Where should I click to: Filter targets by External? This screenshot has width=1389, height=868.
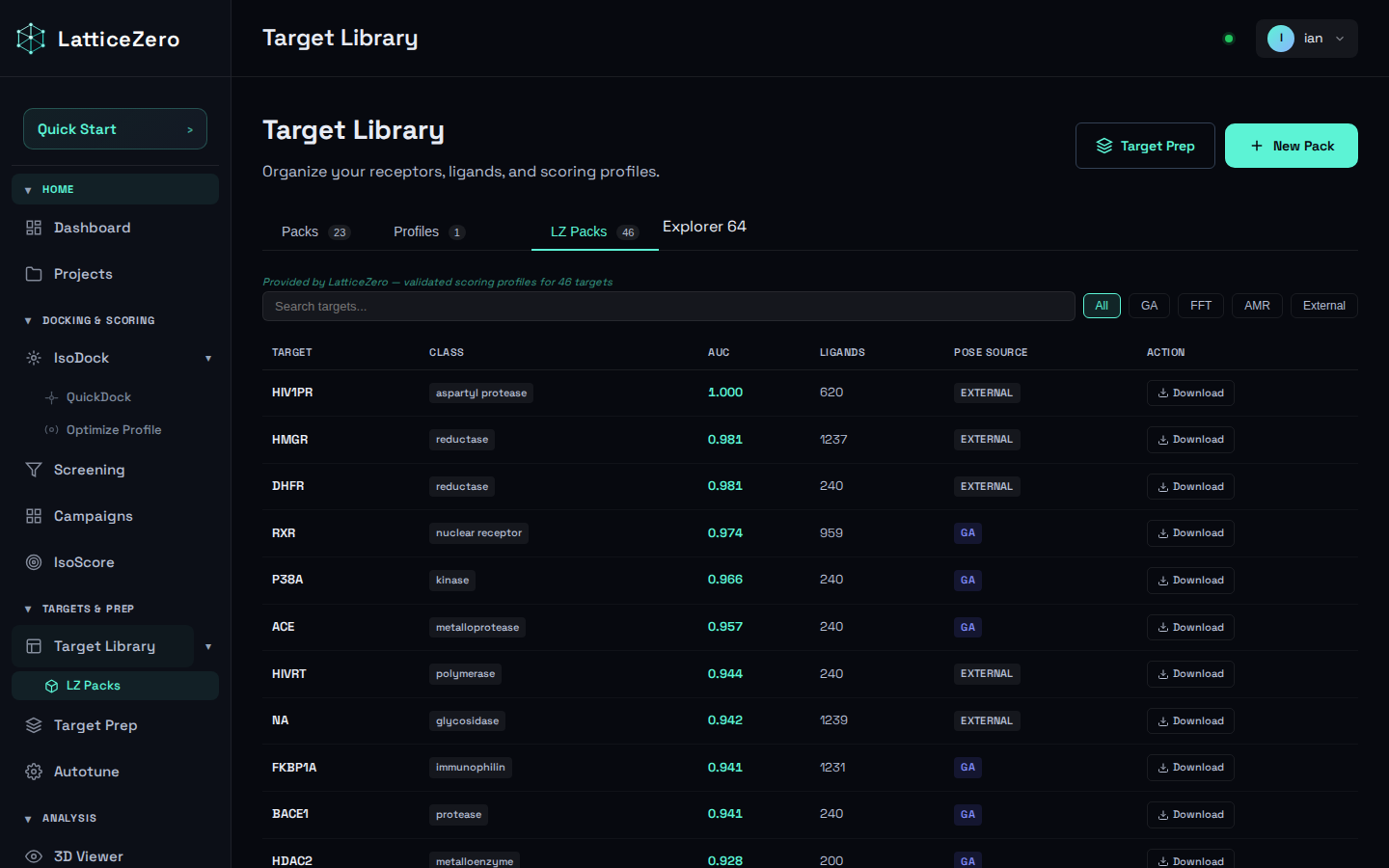(x=1324, y=306)
